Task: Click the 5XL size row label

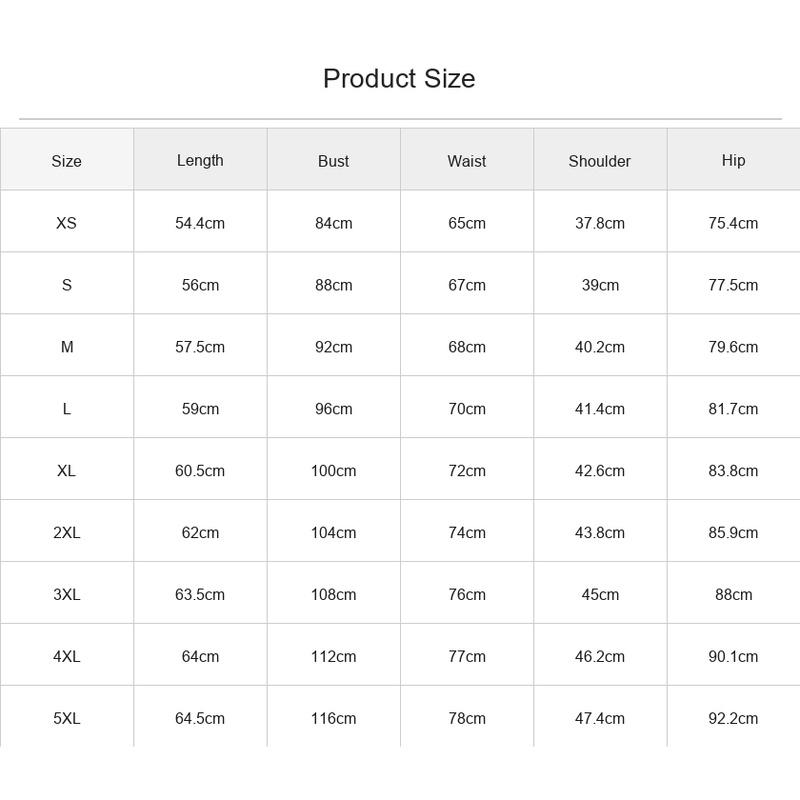Action: 66,718
